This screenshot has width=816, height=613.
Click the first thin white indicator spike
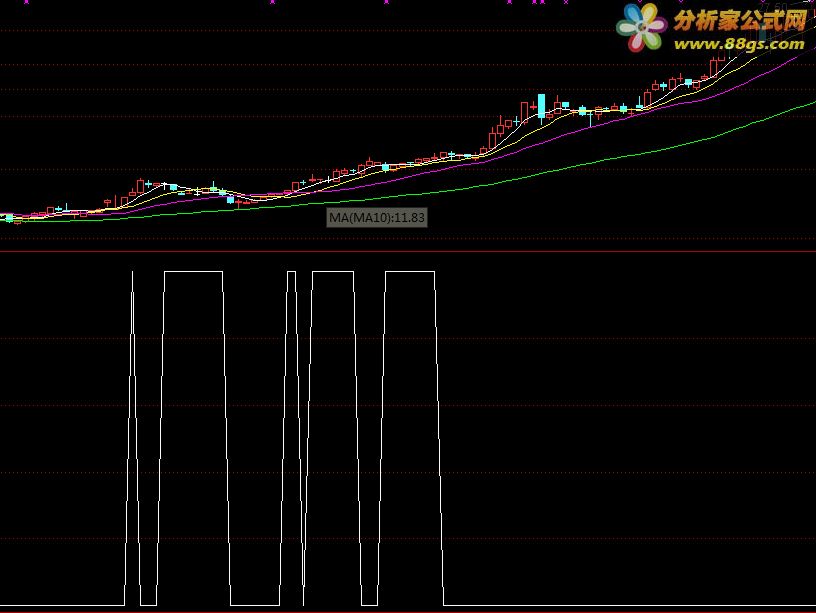(x=132, y=437)
